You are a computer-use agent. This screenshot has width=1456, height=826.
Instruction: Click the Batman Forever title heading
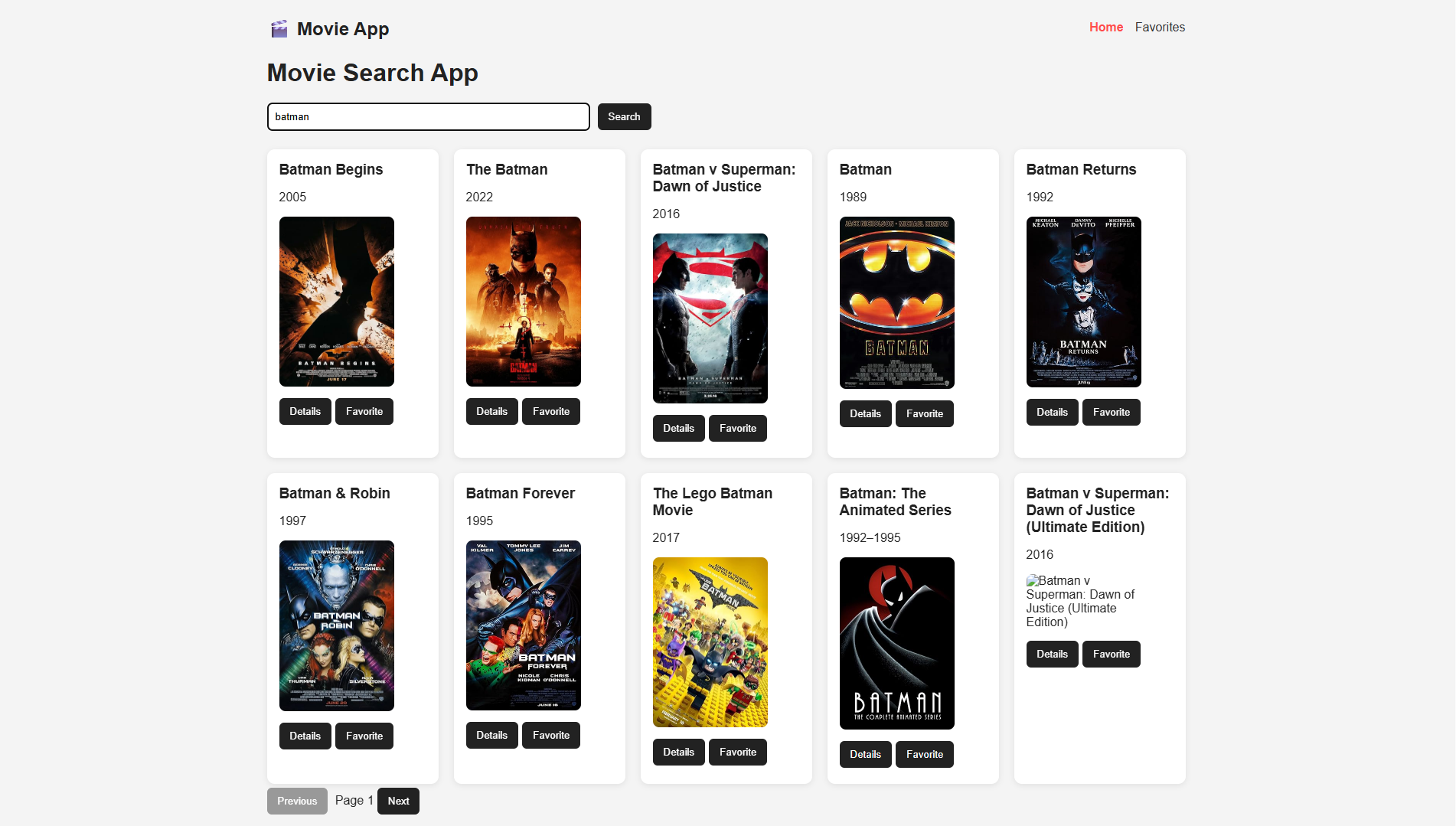pyautogui.click(x=521, y=494)
